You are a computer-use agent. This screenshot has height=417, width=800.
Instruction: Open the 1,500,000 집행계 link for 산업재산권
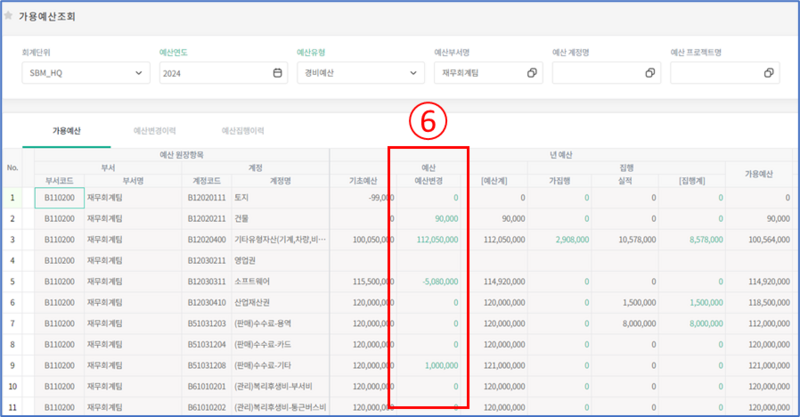pyautogui.click(x=706, y=303)
